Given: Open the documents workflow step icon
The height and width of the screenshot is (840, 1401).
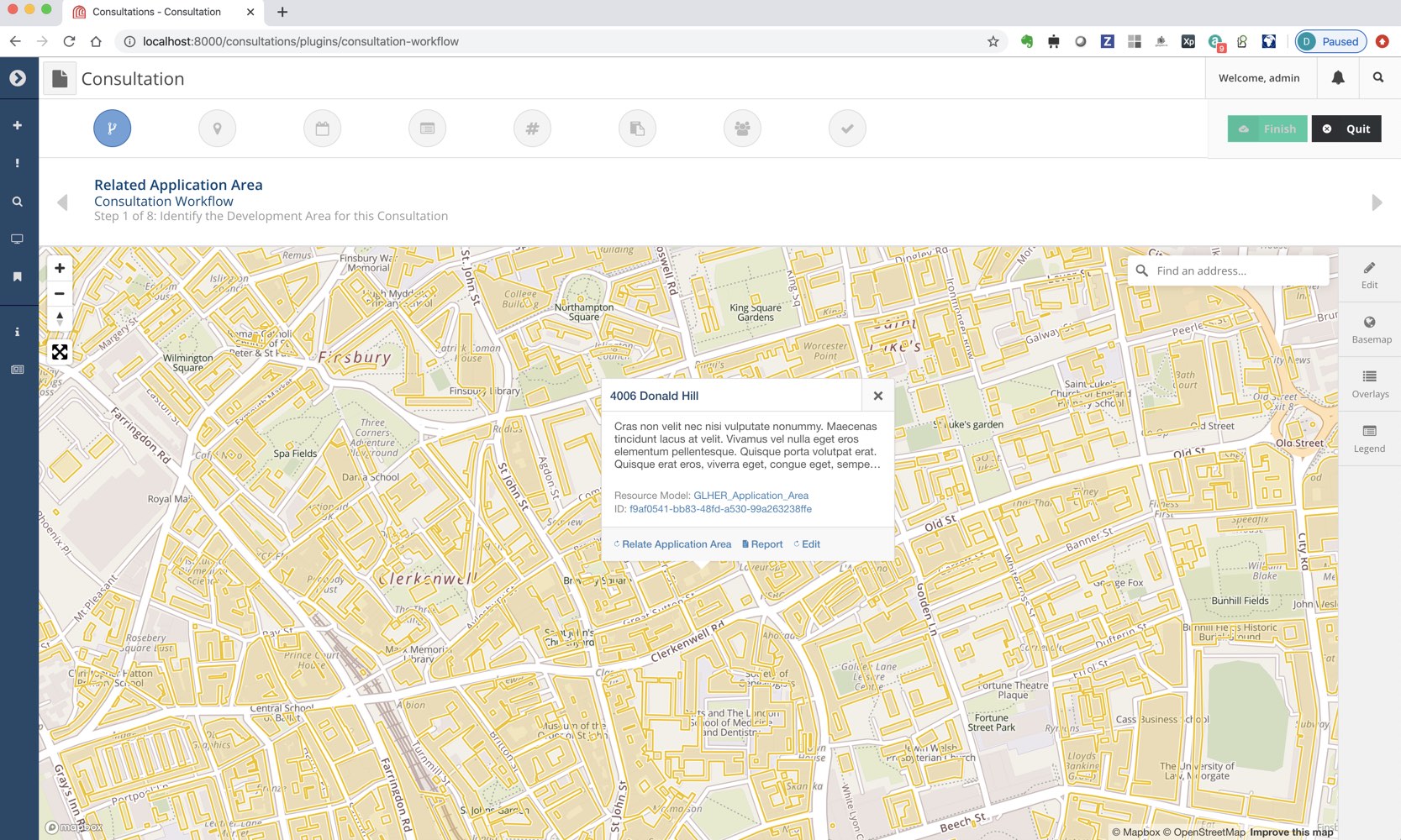Looking at the screenshot, I should coord(636,128).
